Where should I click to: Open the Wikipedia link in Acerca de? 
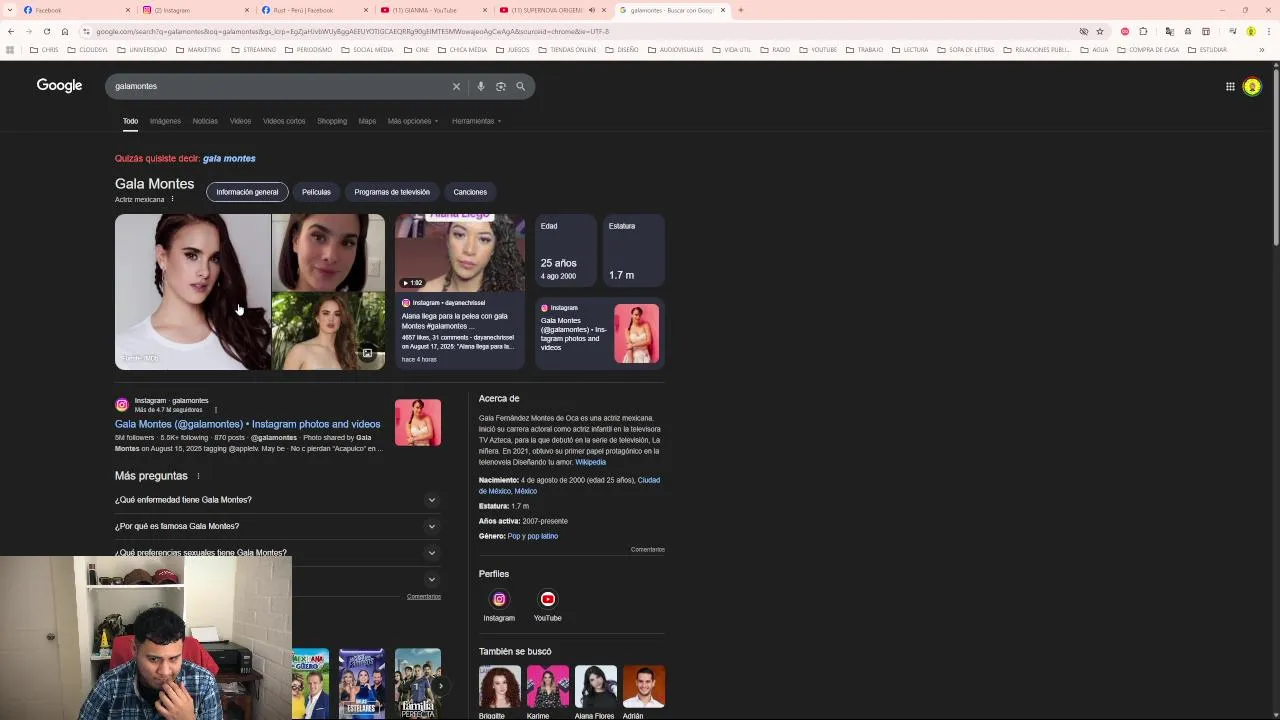point(590,462)
